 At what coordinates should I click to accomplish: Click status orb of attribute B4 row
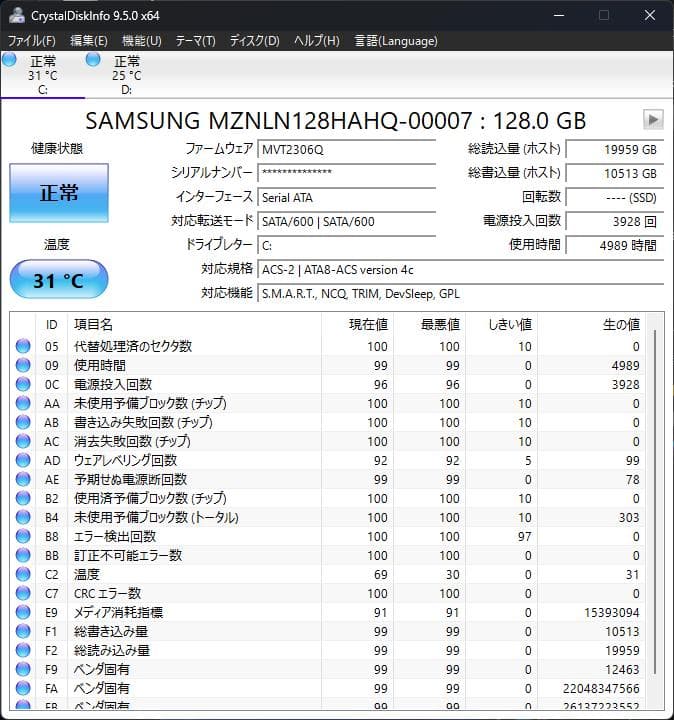(x=23, y=517)
